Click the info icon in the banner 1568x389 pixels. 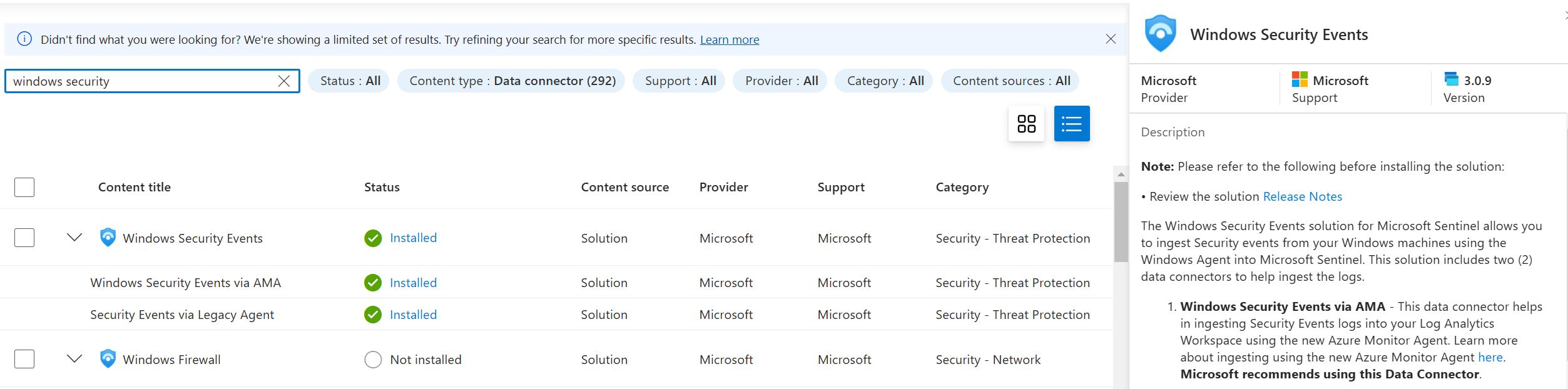click(x=24, y=39)
